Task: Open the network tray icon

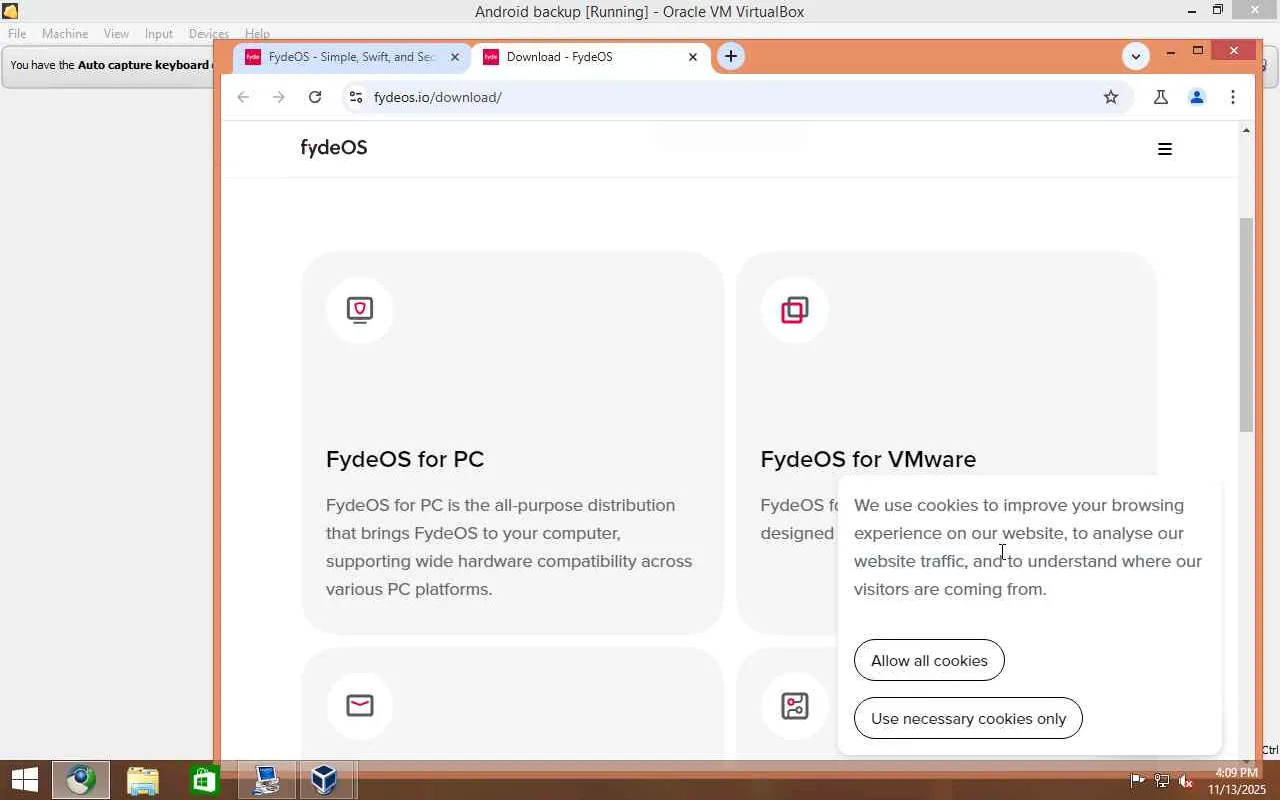Action: (x=1161, y=780)
